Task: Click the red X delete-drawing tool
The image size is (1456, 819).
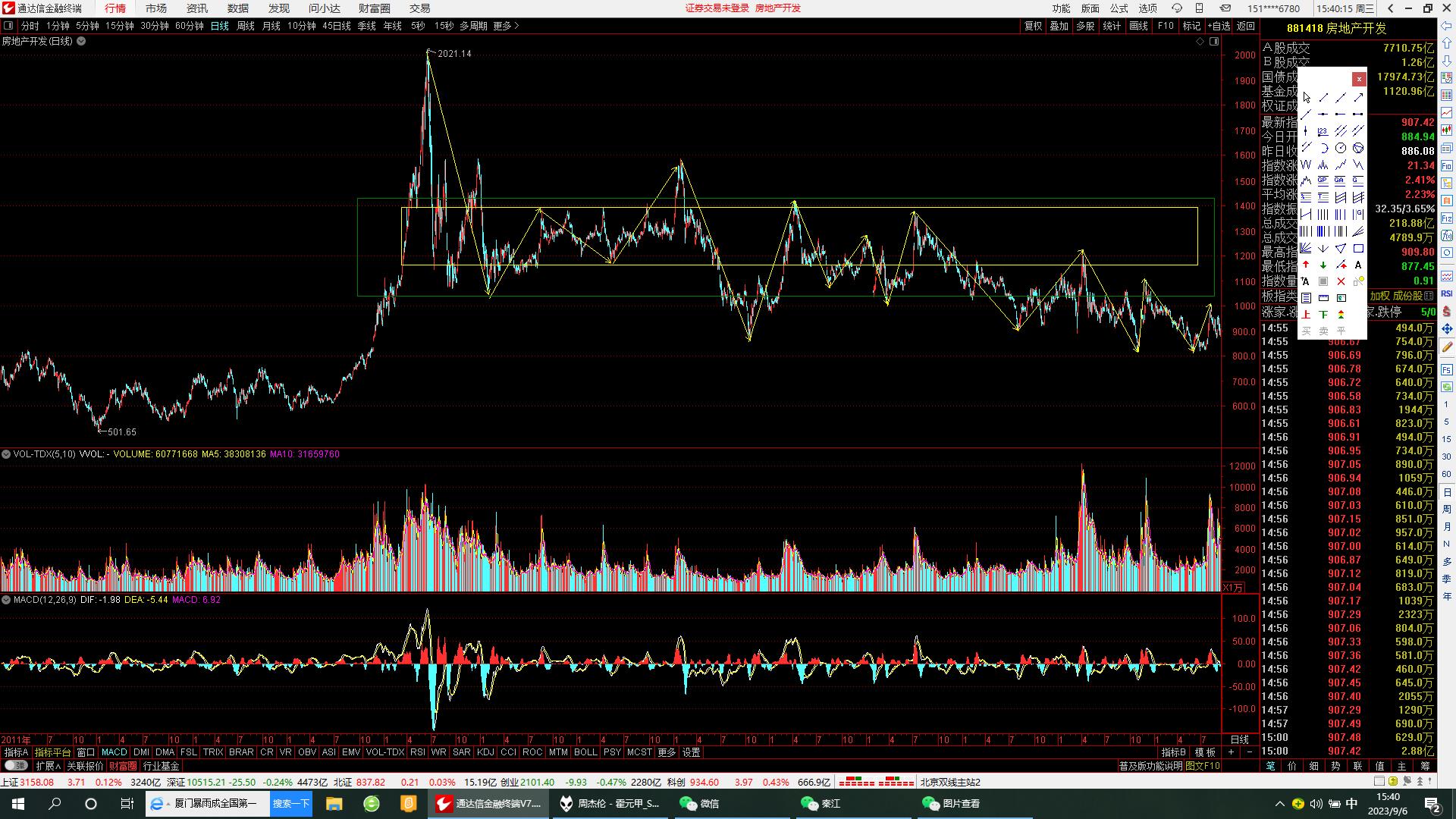Action: point(1341,281)
